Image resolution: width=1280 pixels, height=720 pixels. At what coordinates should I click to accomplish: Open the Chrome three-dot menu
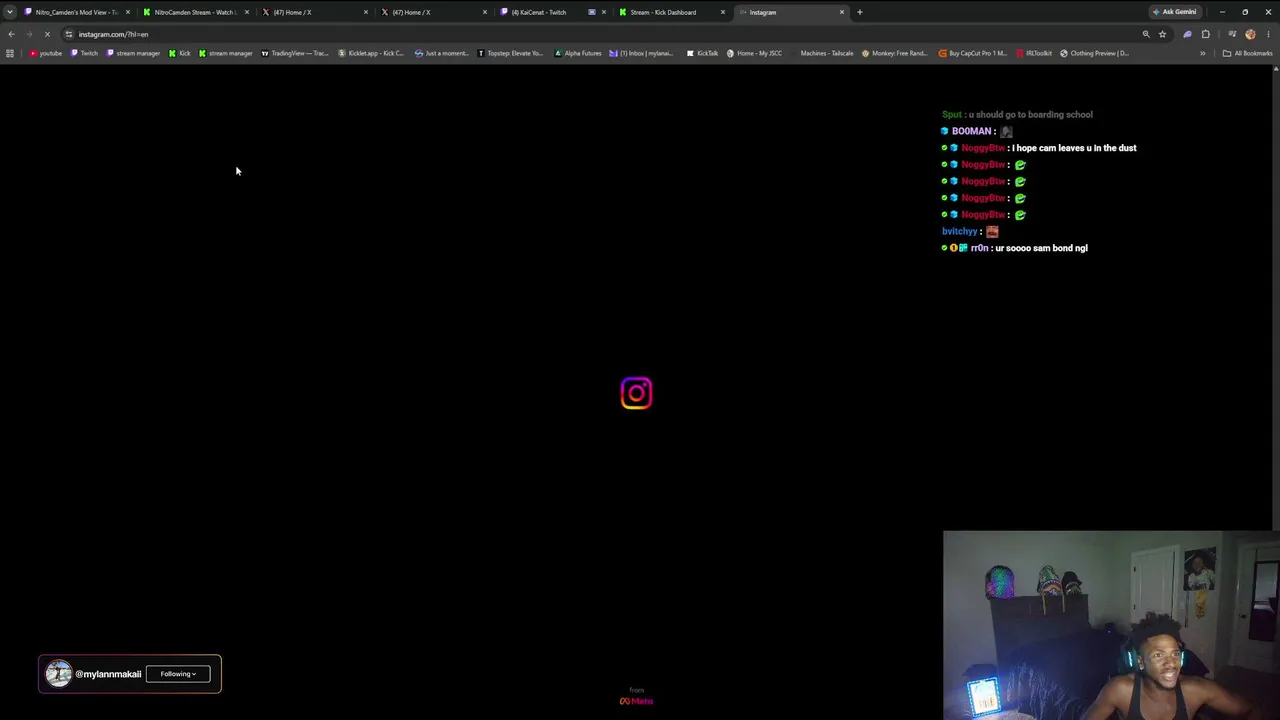pyautogui.click(x=1268, y=34)
